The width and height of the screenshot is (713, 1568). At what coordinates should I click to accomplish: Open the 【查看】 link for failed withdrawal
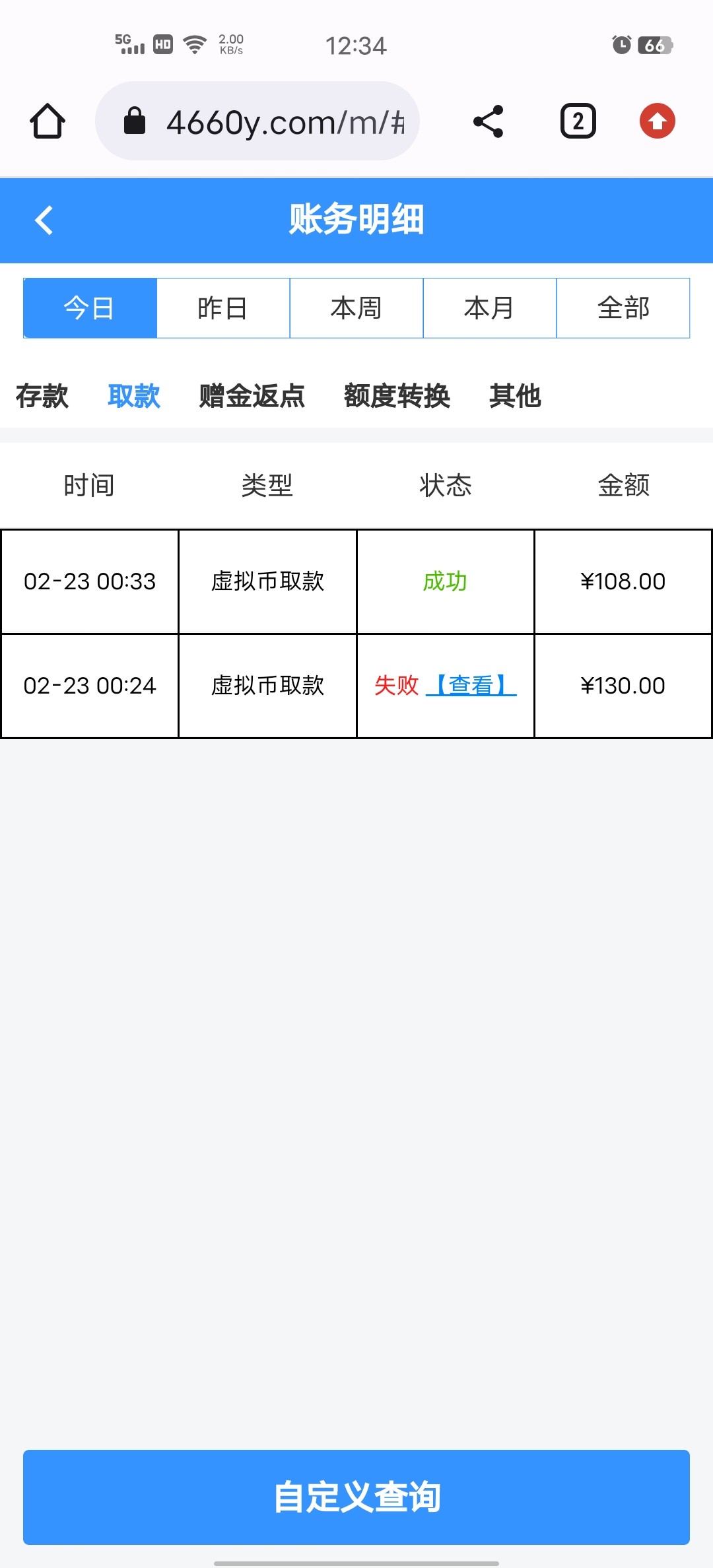[471, 686]
